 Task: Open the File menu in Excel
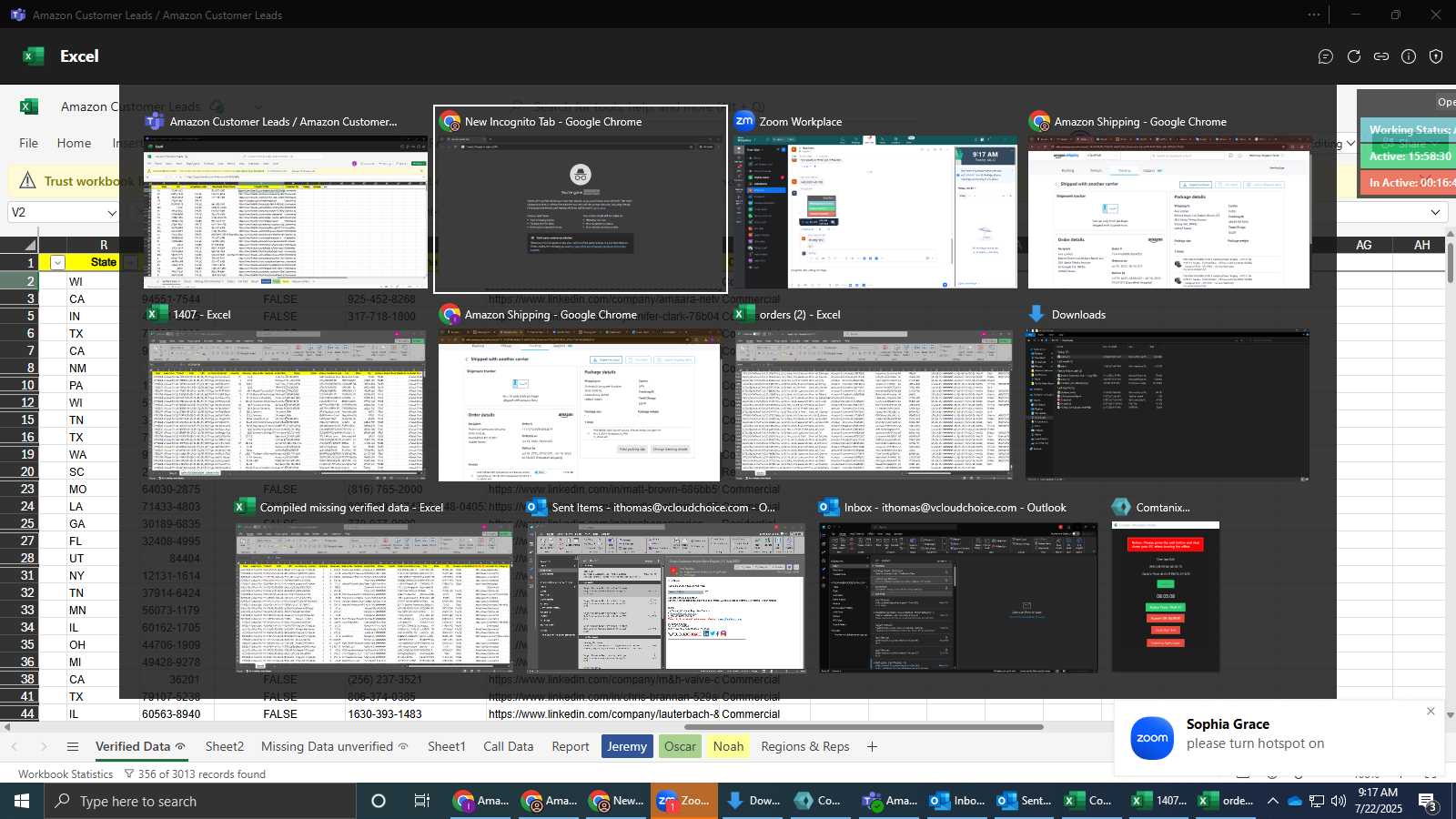pyautogui.click(x=29, y=143)
